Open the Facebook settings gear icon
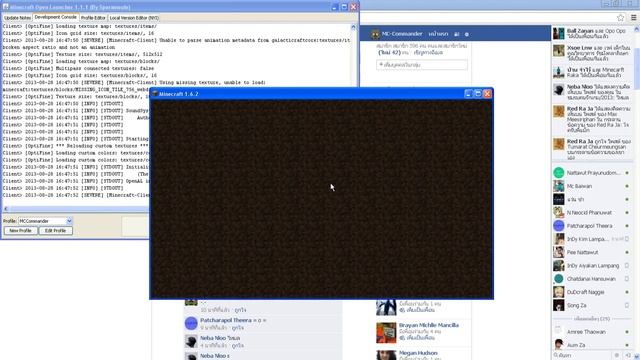Screen dimensions: 640x360 tap(467, 34)
